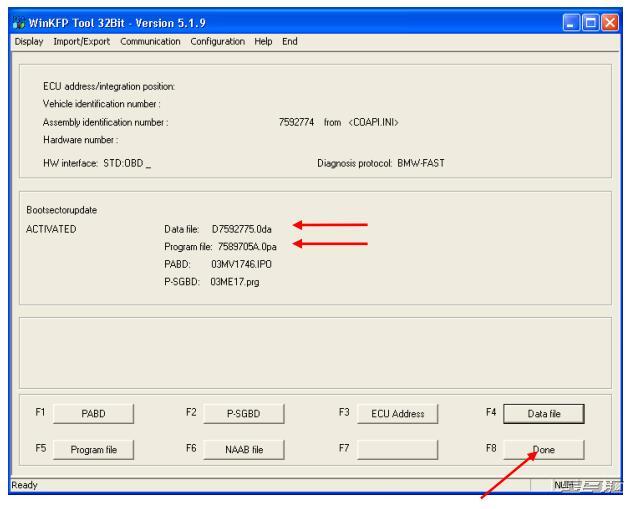Screen dimensions: 639x509
Task: Select the F4 Data file button
Action: tap(544, 414)
